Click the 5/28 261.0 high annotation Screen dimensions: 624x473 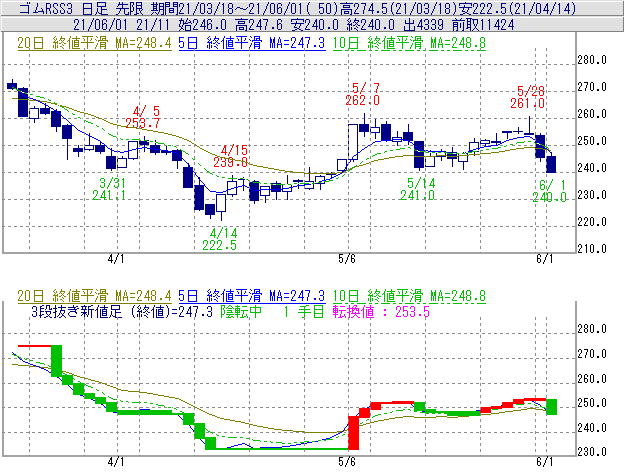click(x=528, y=97)
